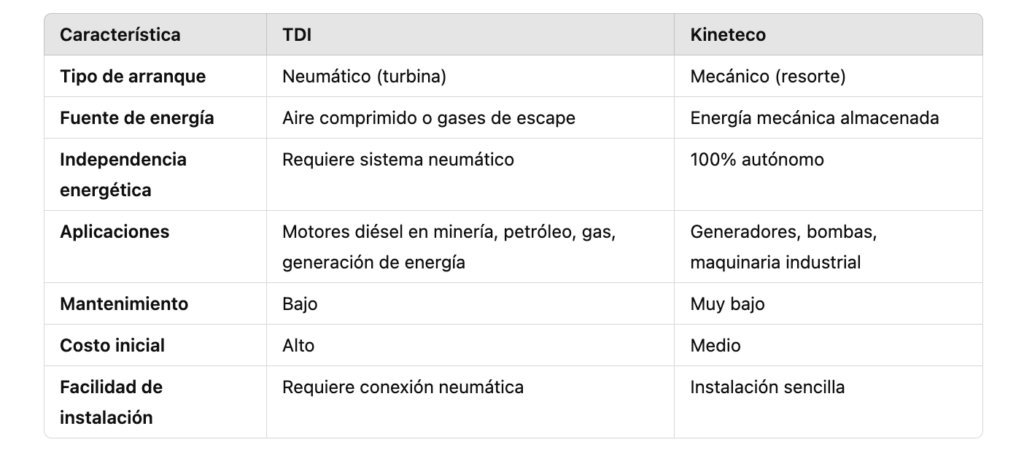1024x453 pixels.
Task: Select the Independencia energética row label
Action: pos(123,174)
